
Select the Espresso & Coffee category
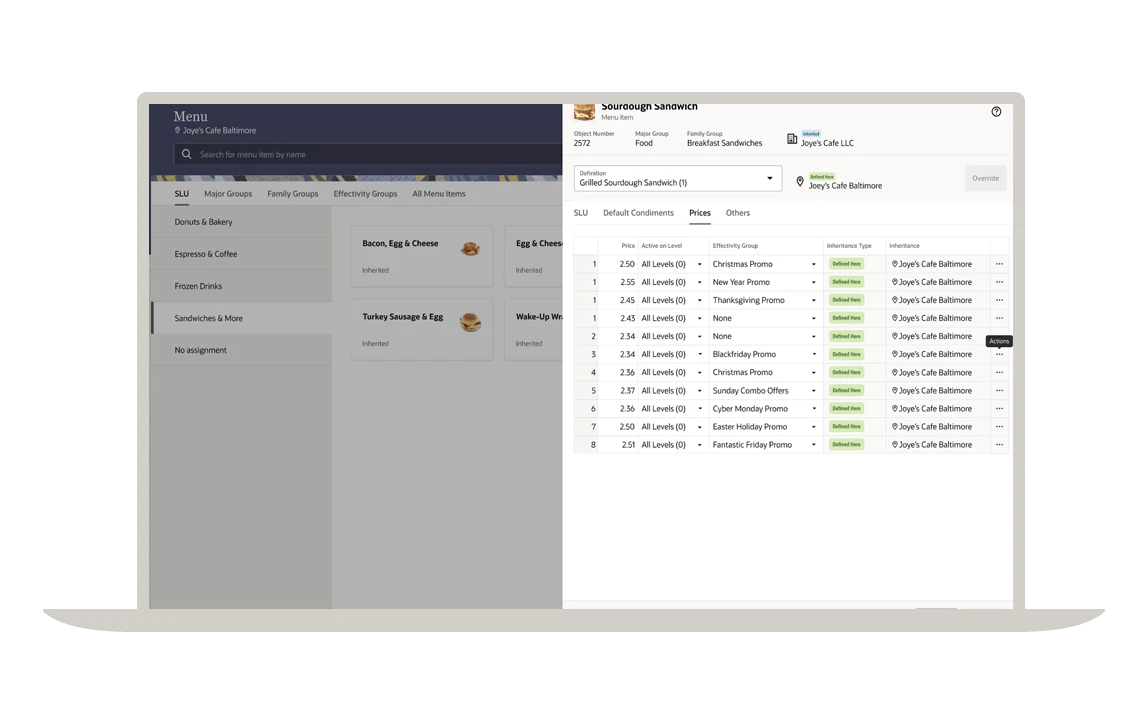[x=206, y=254]
